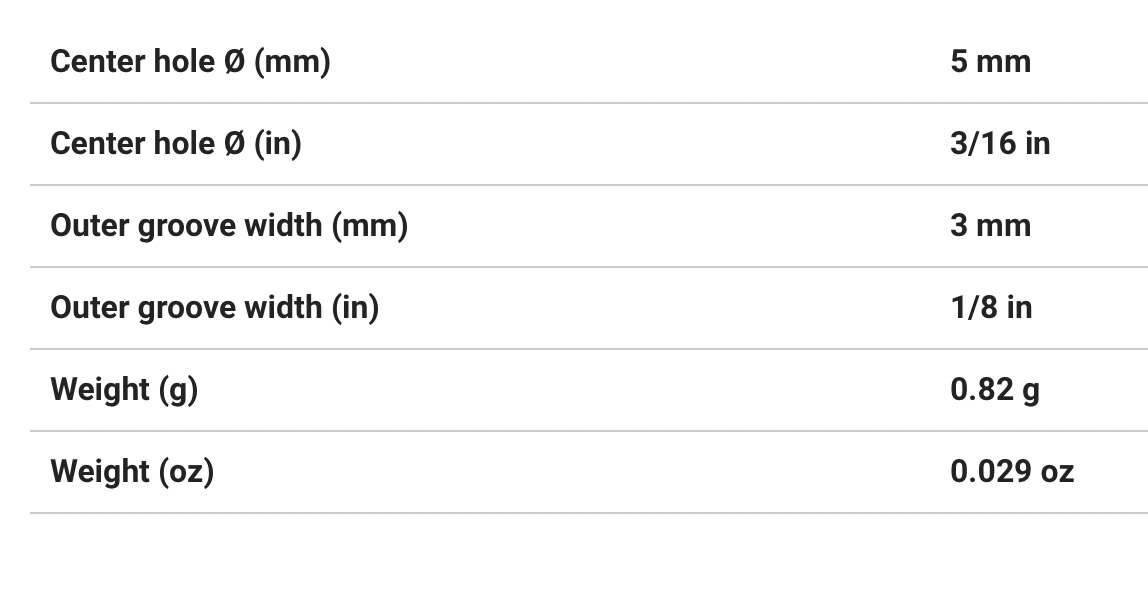
Task: Click the "(oz)" unit in Weight label
Action: coord(186,472)
